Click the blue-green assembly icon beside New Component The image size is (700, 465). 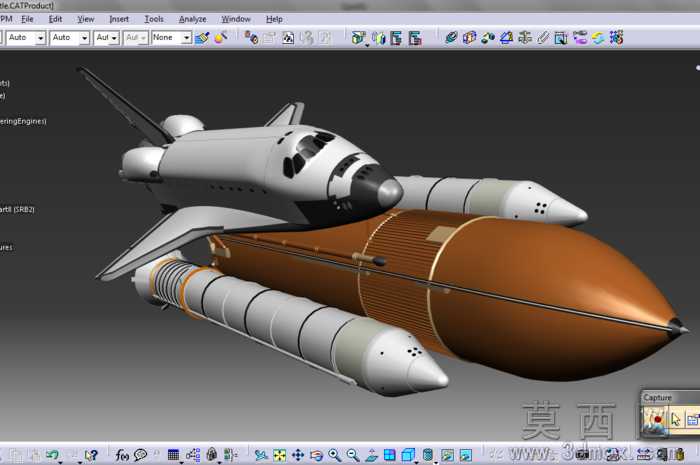coord(379,38)
